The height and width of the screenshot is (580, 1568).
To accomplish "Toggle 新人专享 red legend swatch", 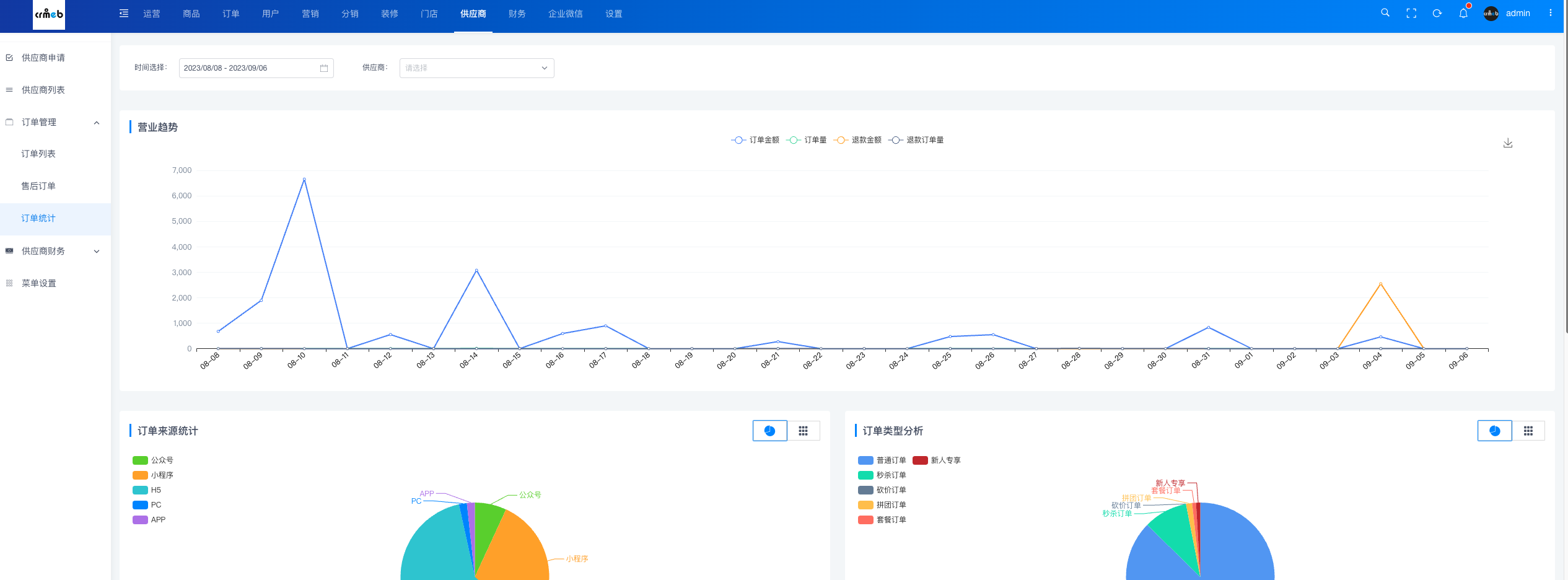I will click(x=920, y=460).
